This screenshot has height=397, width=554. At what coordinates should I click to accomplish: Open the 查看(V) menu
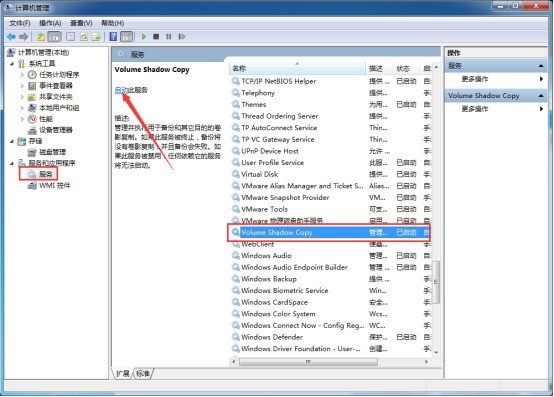coord(81,23)
